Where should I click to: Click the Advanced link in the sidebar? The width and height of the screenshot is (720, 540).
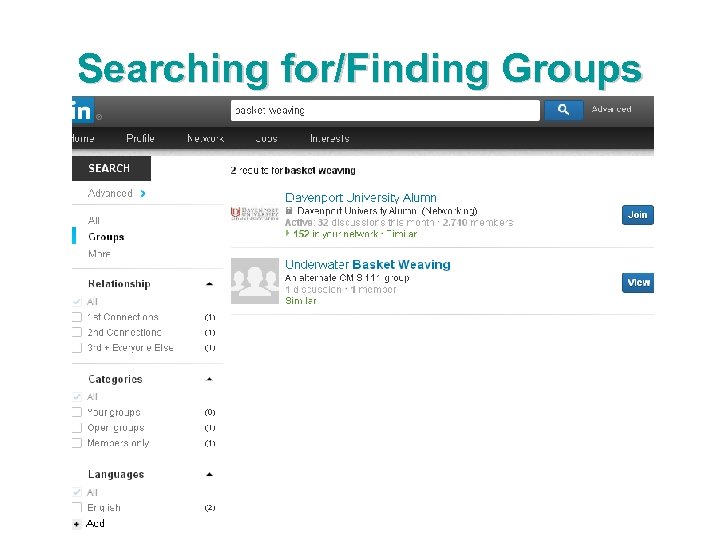click(x=110, y=193)
